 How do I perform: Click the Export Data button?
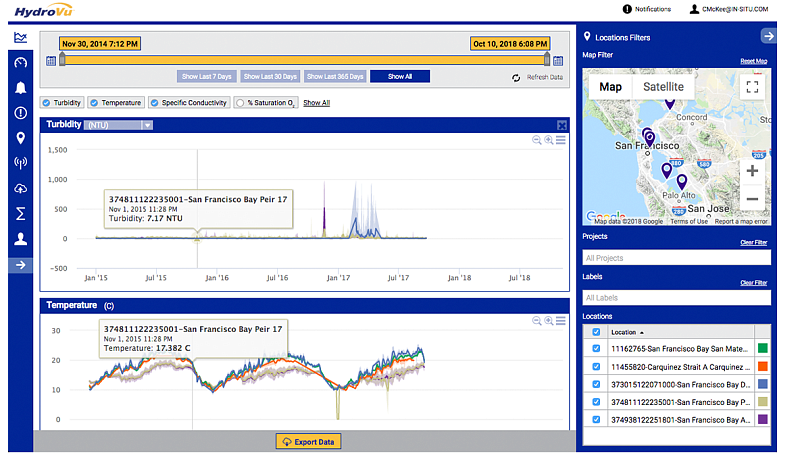tap(307, 441)
